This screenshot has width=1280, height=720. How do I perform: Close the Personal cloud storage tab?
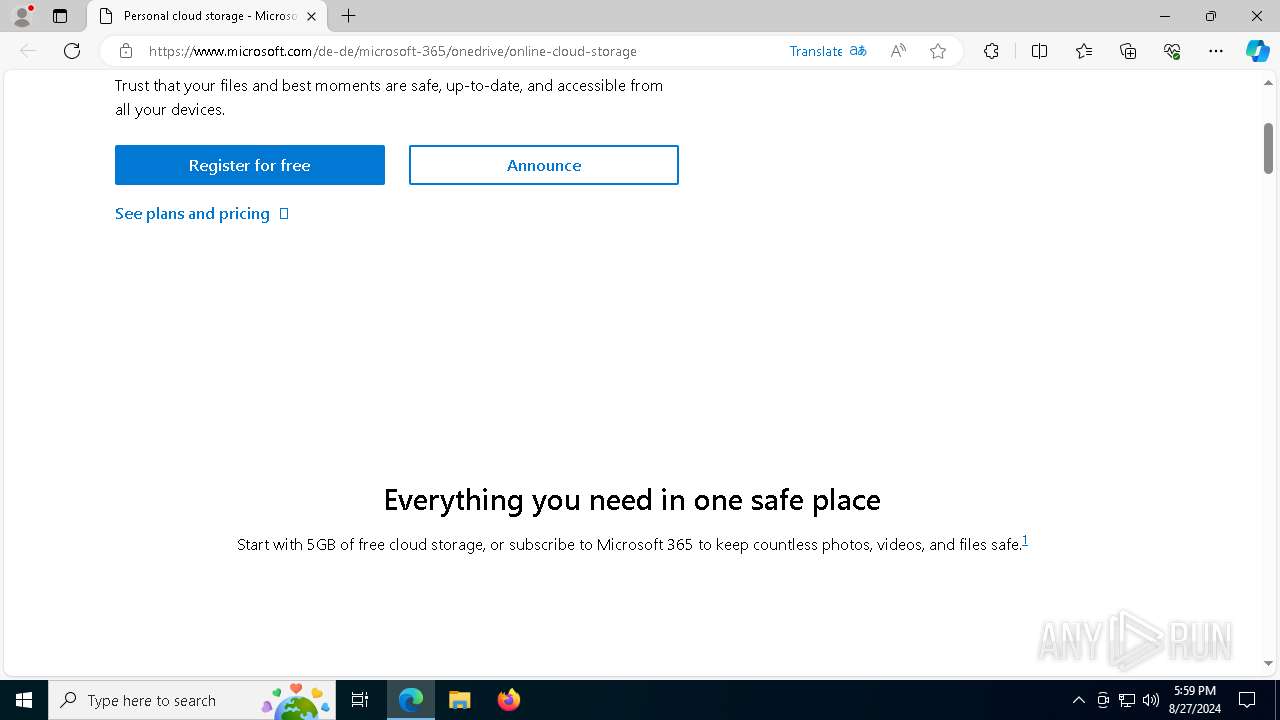click(312, 16)
